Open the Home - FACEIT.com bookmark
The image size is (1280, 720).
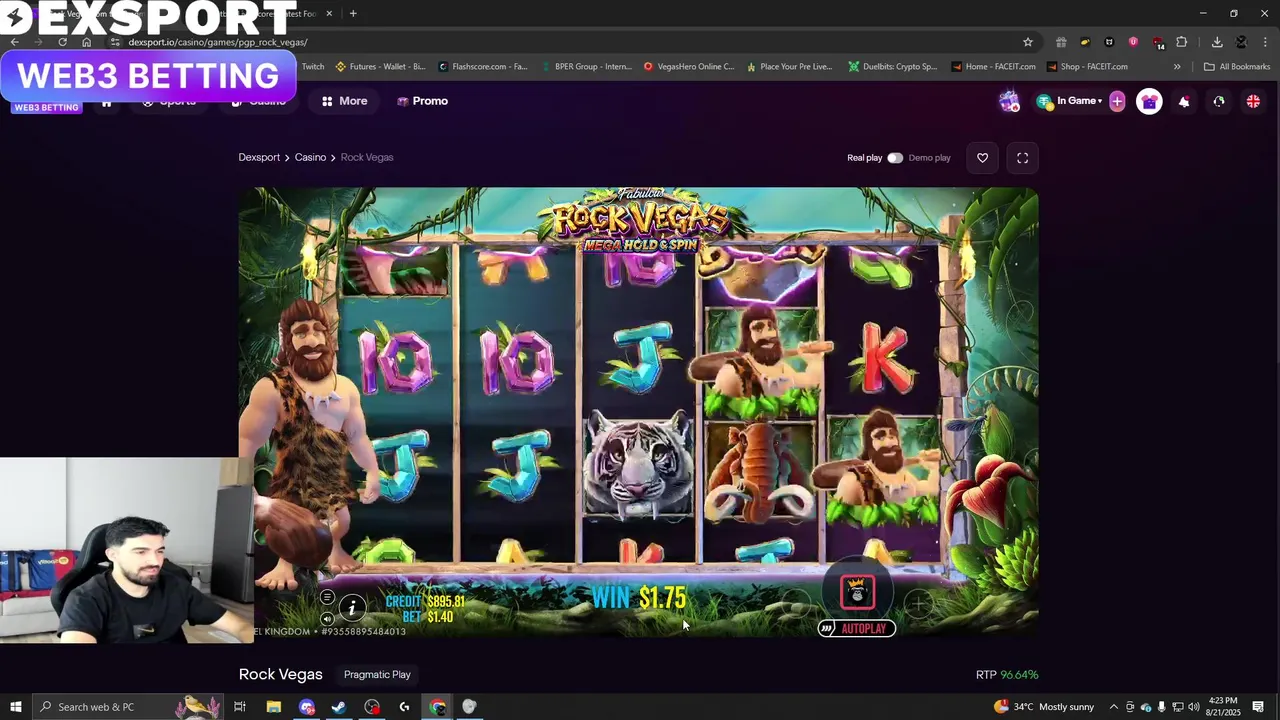coord(994,67)
